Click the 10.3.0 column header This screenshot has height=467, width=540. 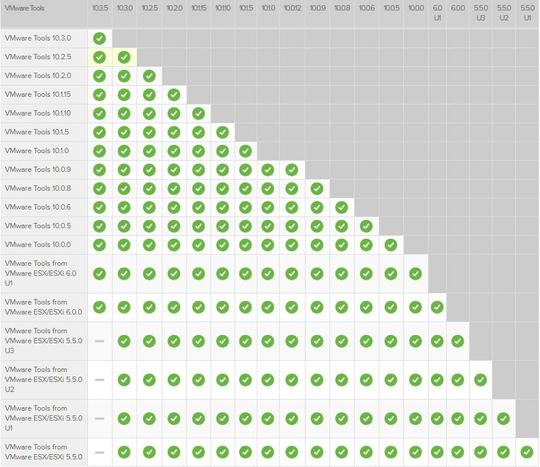(x=125, y=8)
